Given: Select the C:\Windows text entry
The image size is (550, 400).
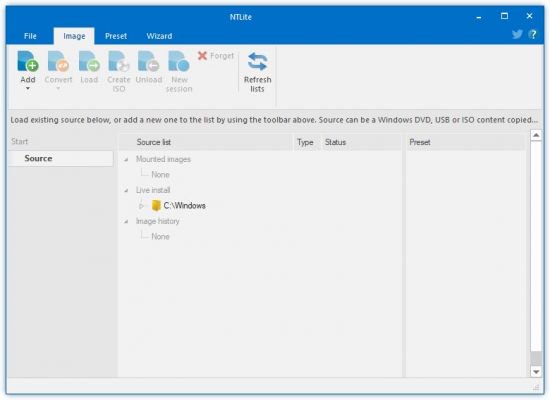Looking at the screenshot, I should [x=185, y=206].
